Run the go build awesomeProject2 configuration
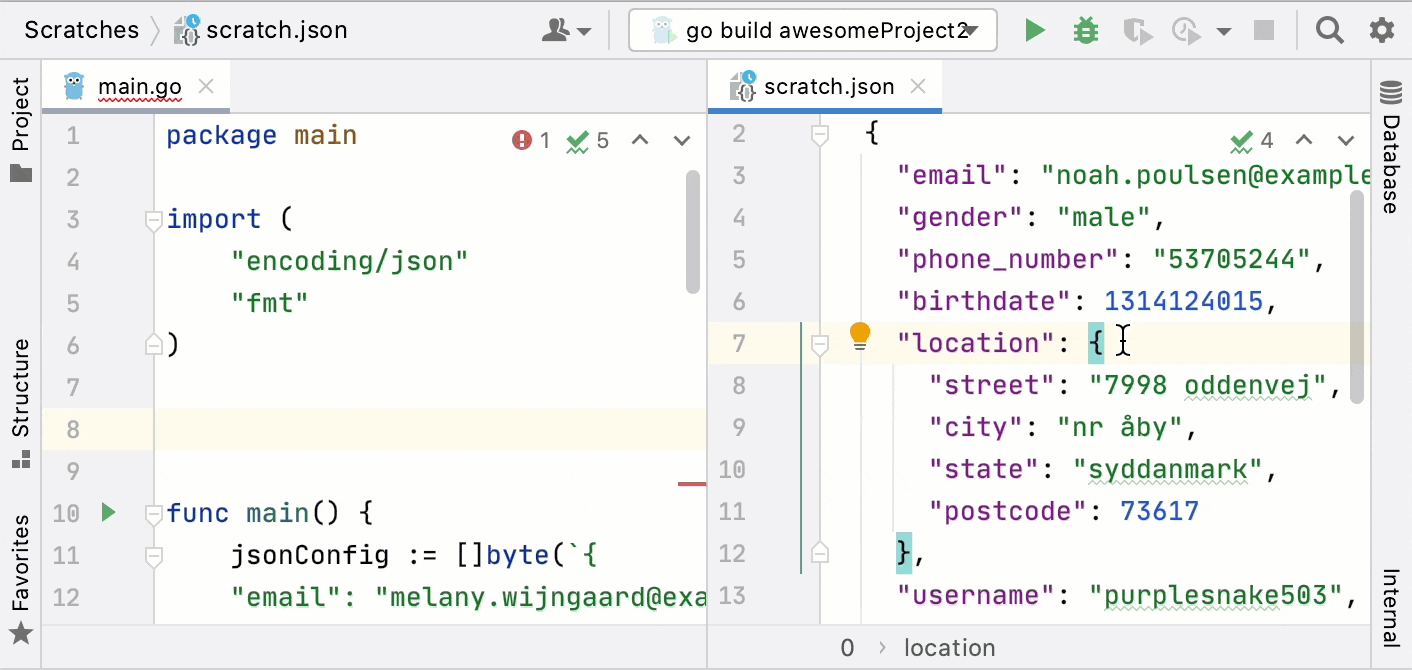1412x670 pixels. [x=1035, y=29]
